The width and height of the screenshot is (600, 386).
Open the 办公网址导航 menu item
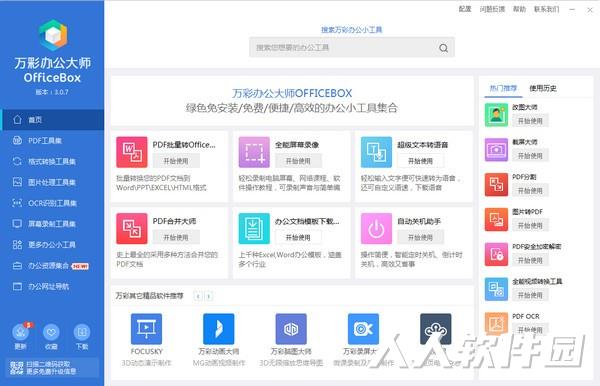click(52, 287)
